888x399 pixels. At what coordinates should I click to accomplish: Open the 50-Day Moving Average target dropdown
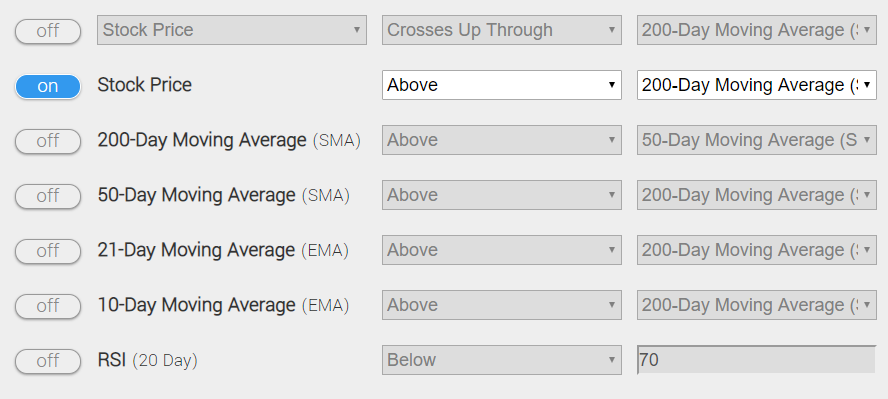click(x=757, y=140)
